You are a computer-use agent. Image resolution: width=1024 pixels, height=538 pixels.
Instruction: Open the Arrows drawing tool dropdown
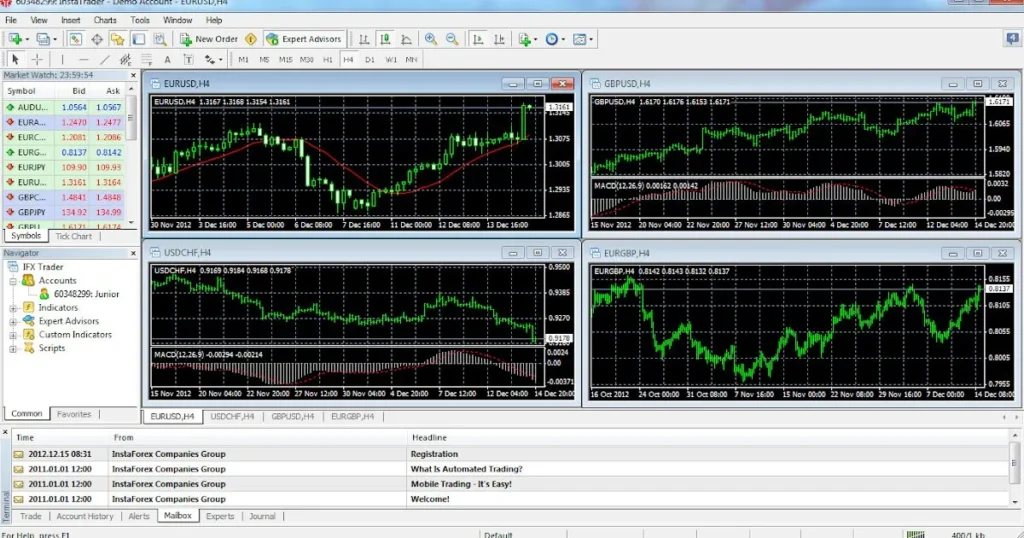220,59
